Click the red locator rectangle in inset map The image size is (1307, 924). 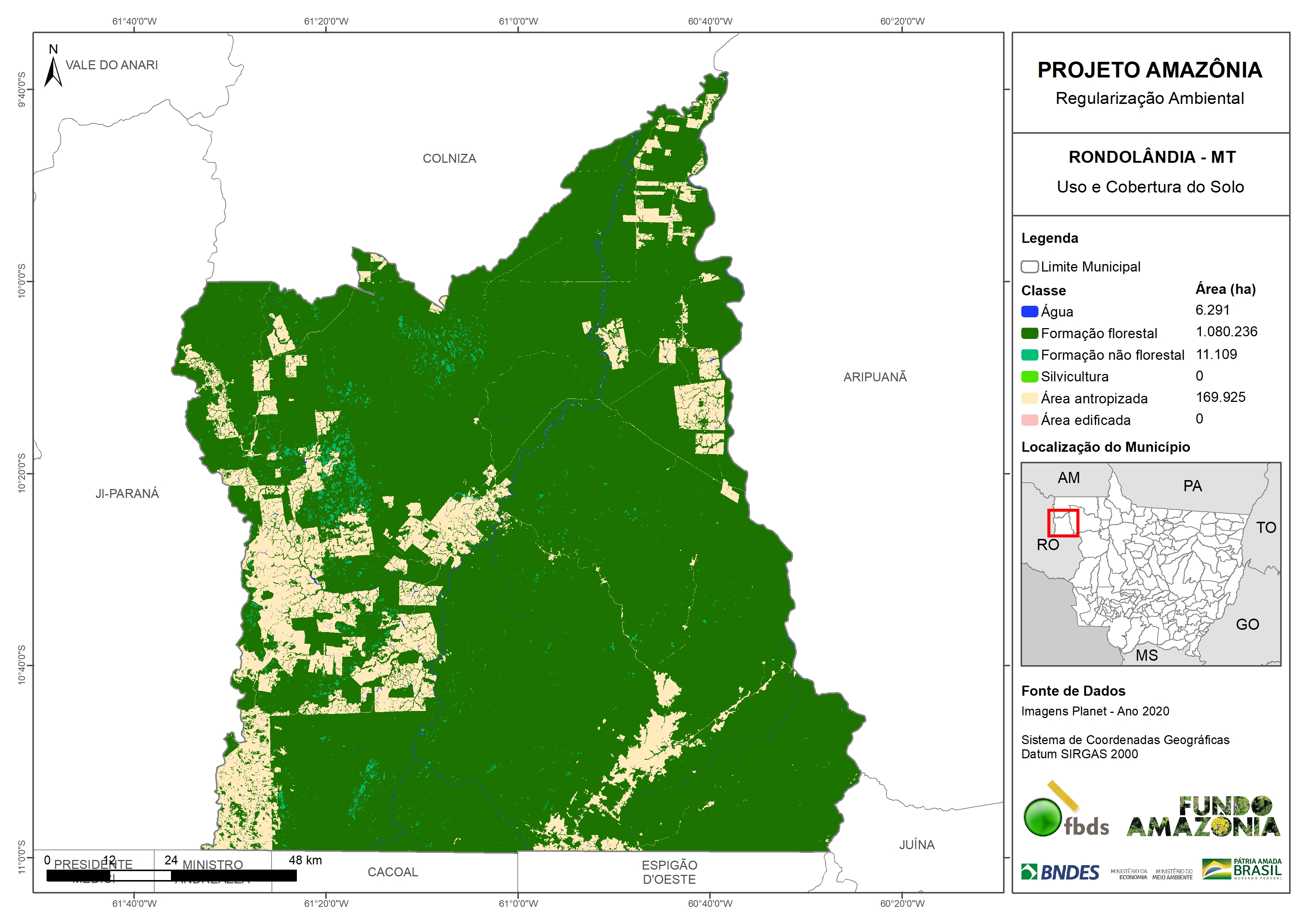tap(1063, 523)
